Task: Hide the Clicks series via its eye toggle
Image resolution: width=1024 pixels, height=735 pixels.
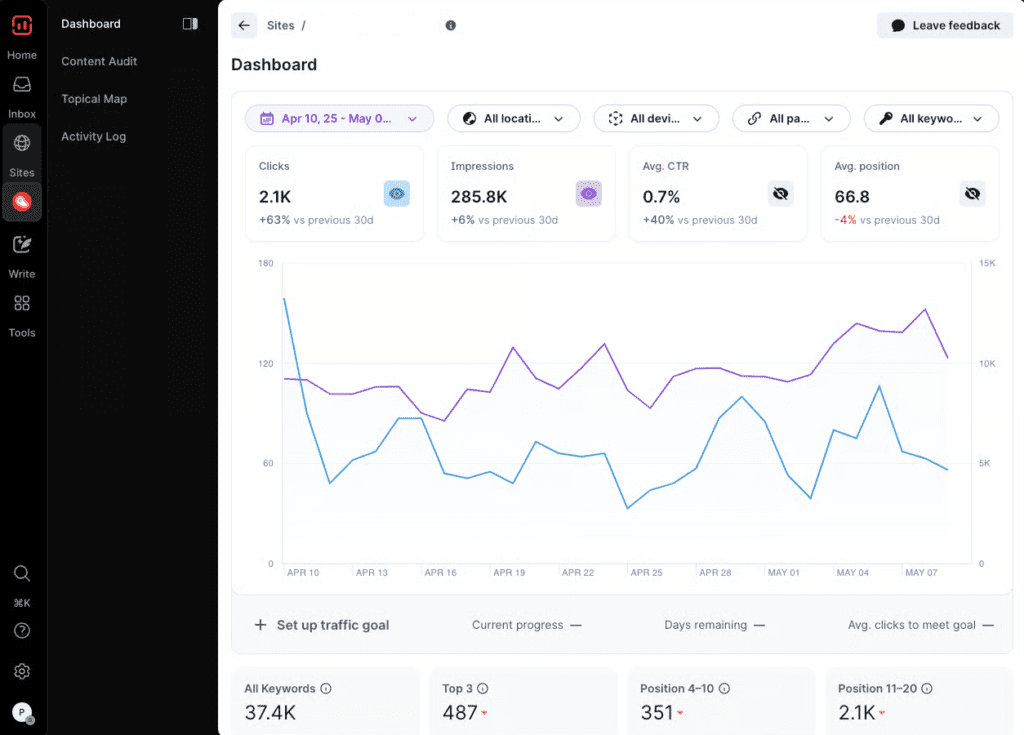Action: click(x=396, y=193)
